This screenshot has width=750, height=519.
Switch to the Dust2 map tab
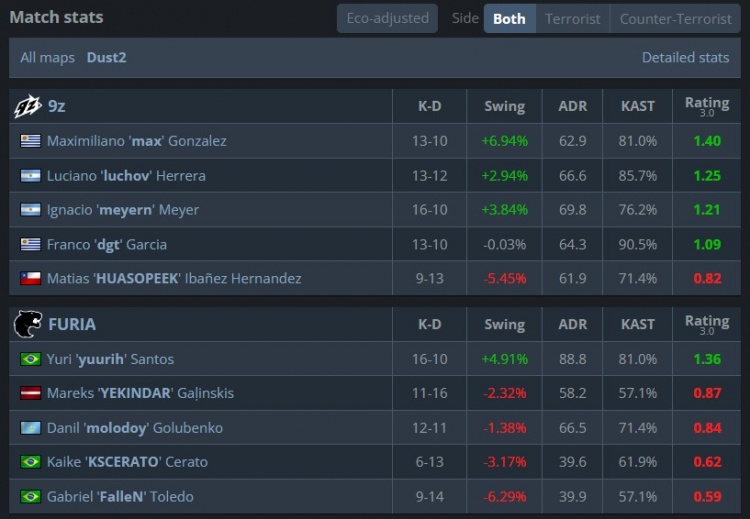(107, 58)
